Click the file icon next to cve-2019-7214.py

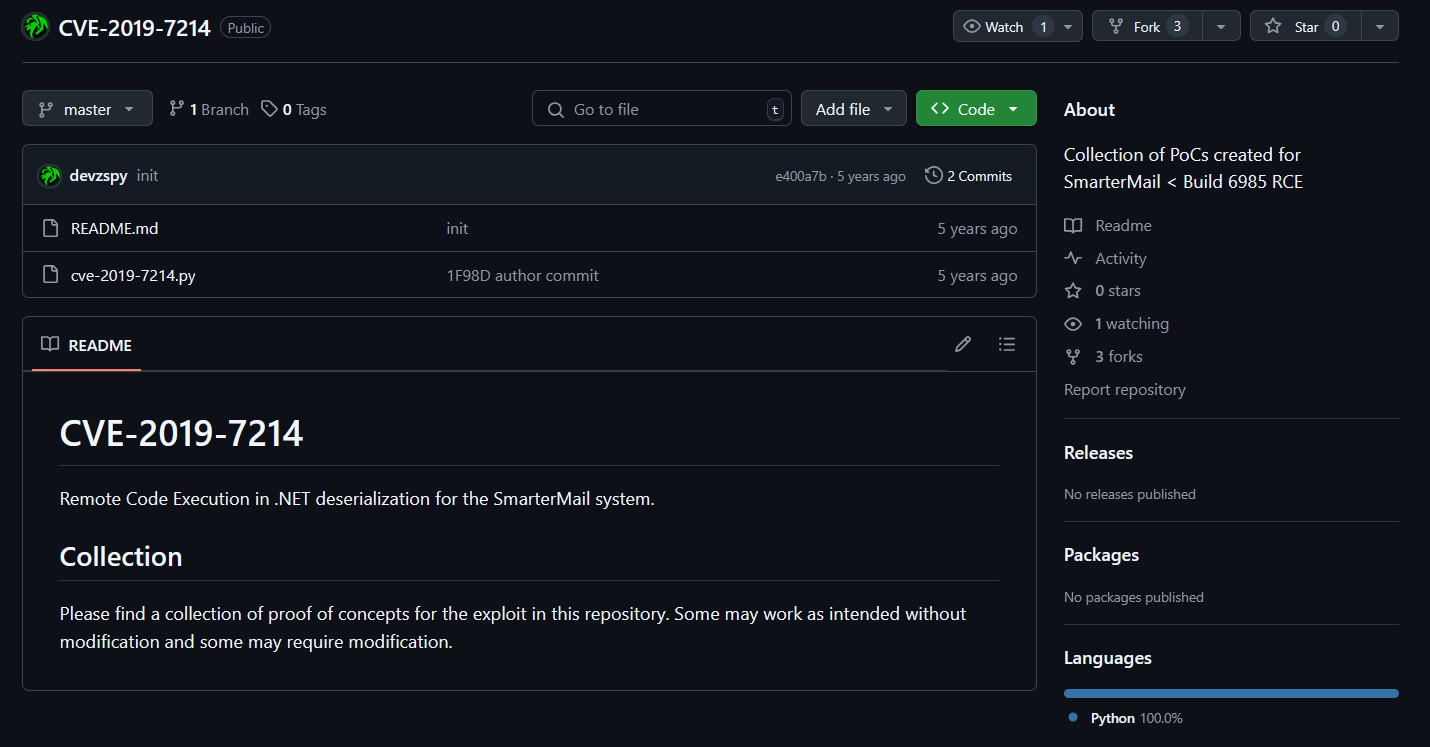coord(50,275)
